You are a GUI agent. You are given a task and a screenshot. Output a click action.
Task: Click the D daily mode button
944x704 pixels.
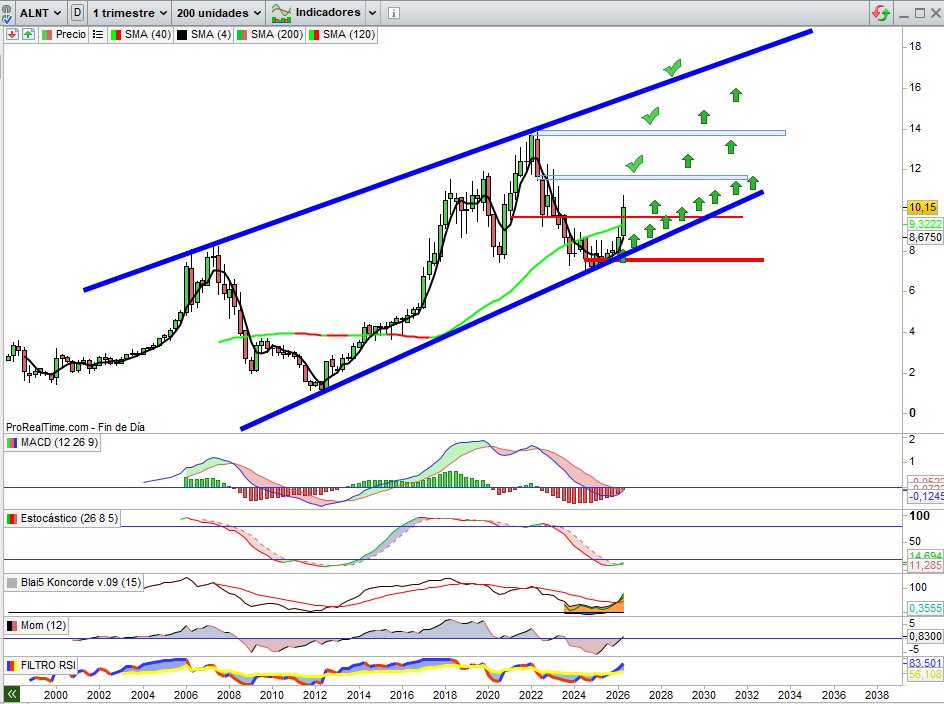(x=77, y=12)
